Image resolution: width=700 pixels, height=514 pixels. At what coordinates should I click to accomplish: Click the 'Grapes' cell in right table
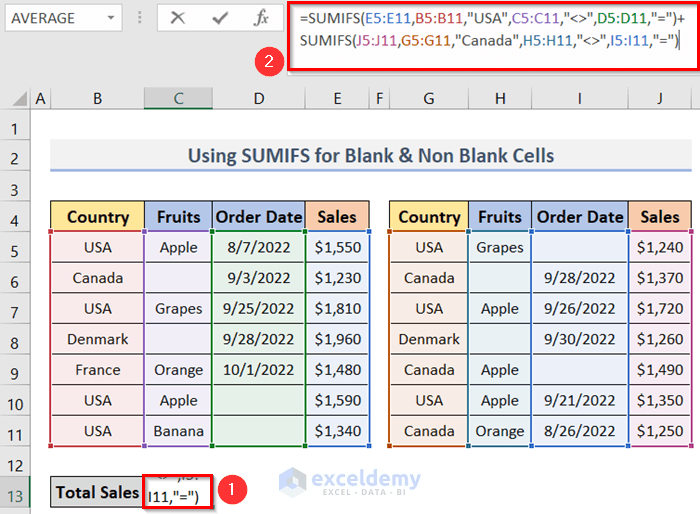500,247
